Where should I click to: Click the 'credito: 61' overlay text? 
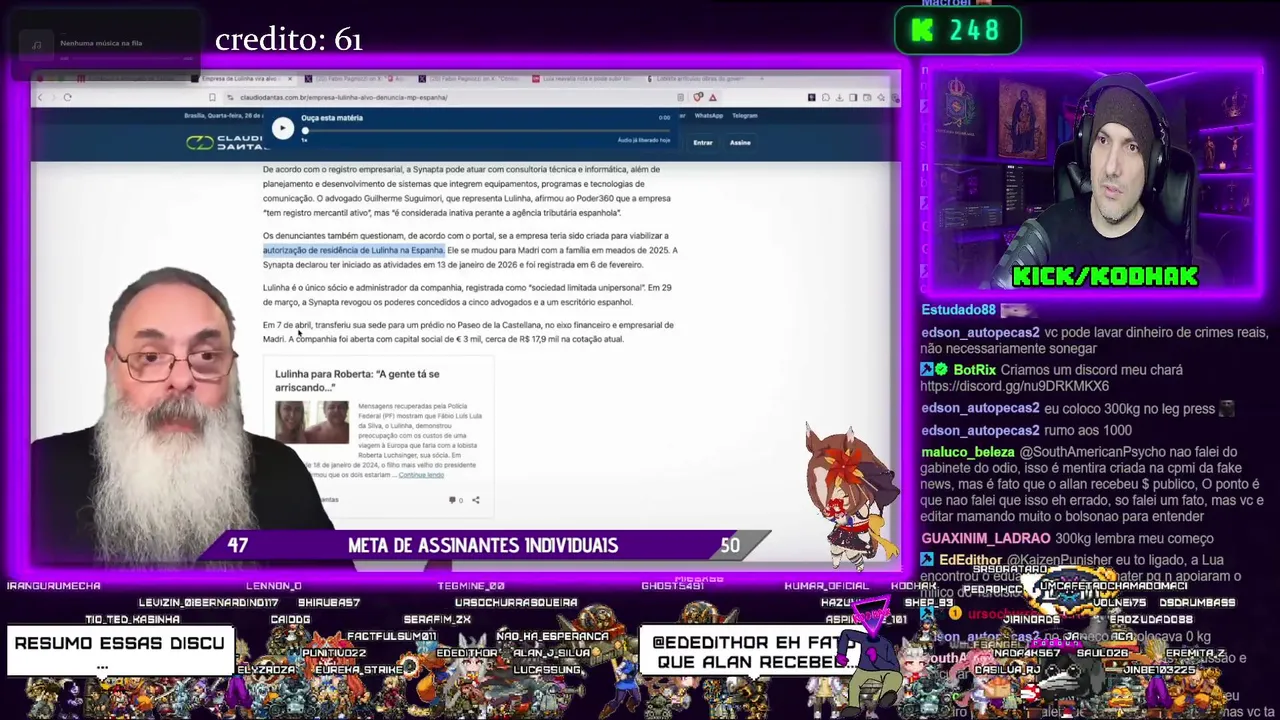pyautogui.click(x=288, y=40)
